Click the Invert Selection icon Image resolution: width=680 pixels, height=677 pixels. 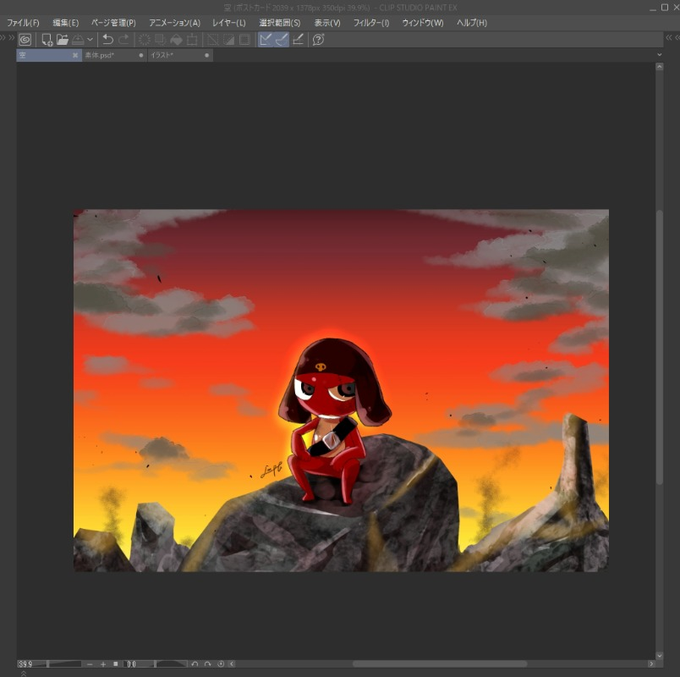pos(229,40)
